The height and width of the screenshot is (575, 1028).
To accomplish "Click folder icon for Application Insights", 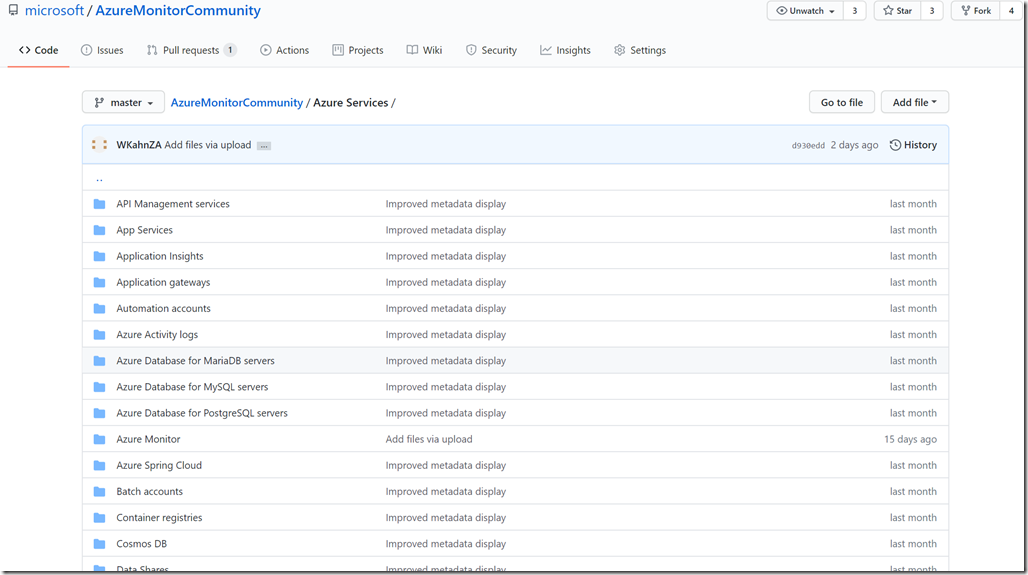I will [100, 256].
